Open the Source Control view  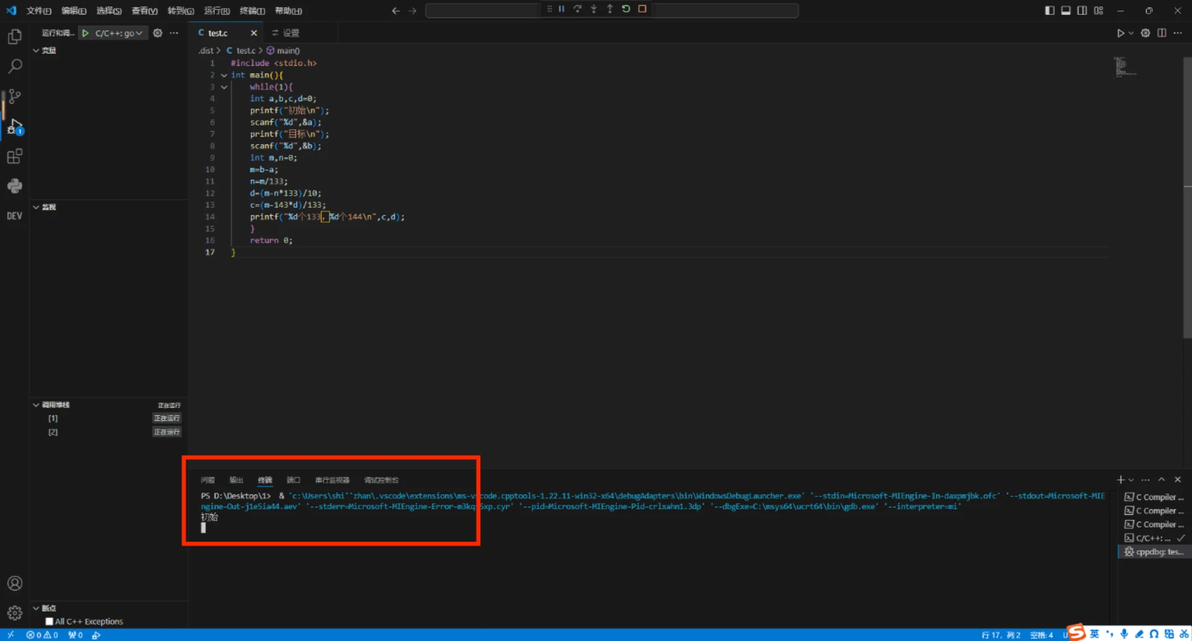(14, 97)
